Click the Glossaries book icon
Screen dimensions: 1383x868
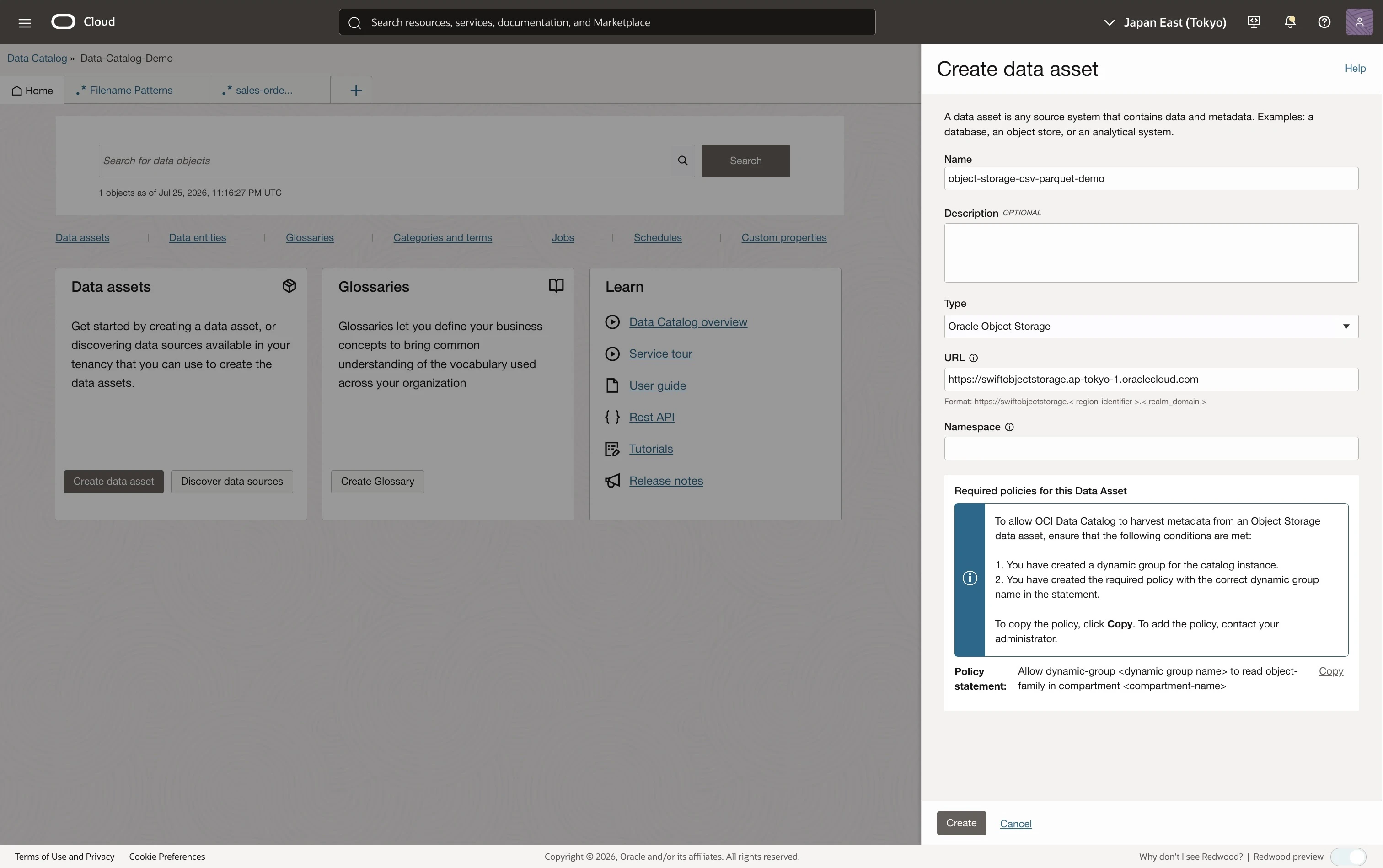tap(556, 286)
